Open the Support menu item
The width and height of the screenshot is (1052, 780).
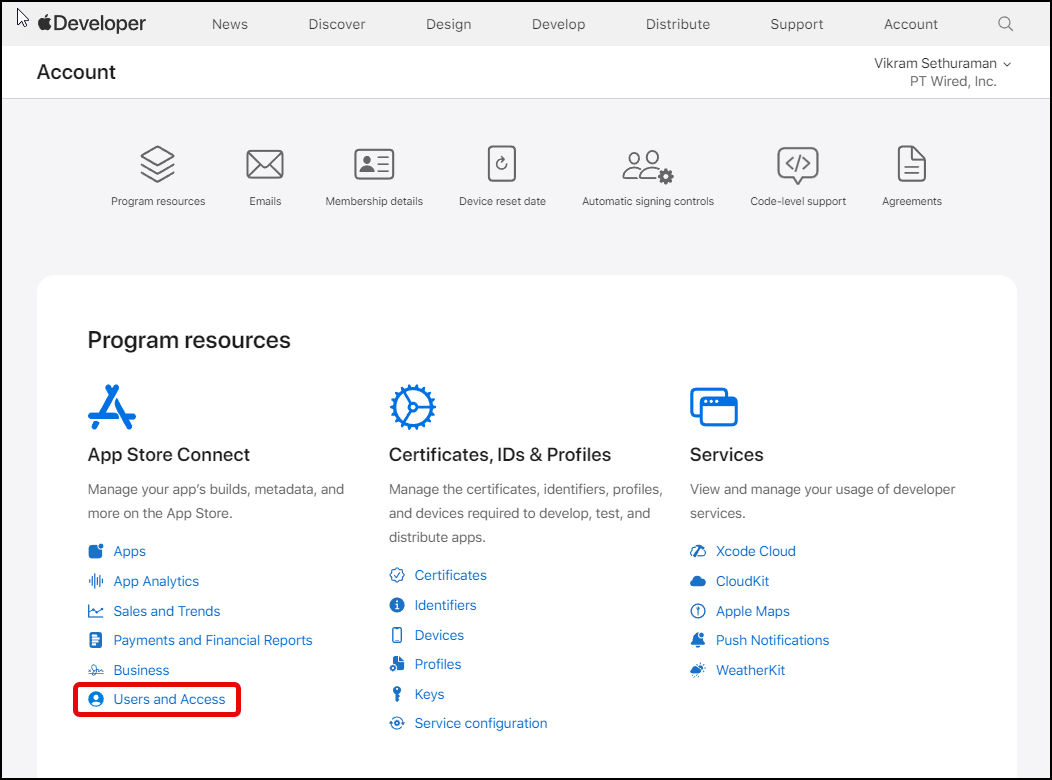click(796, 24)
